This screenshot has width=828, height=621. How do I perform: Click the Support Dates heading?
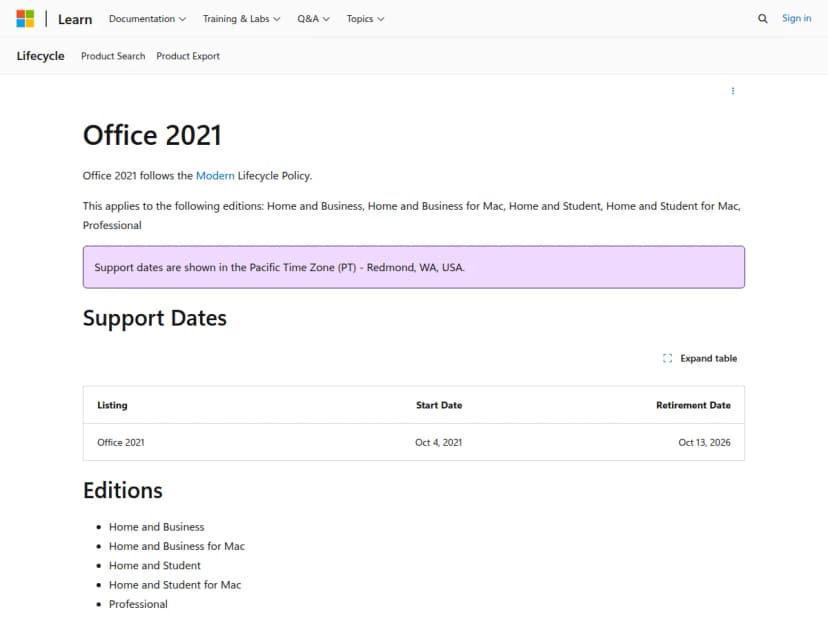pyautogui.click(x=155, y=318)
